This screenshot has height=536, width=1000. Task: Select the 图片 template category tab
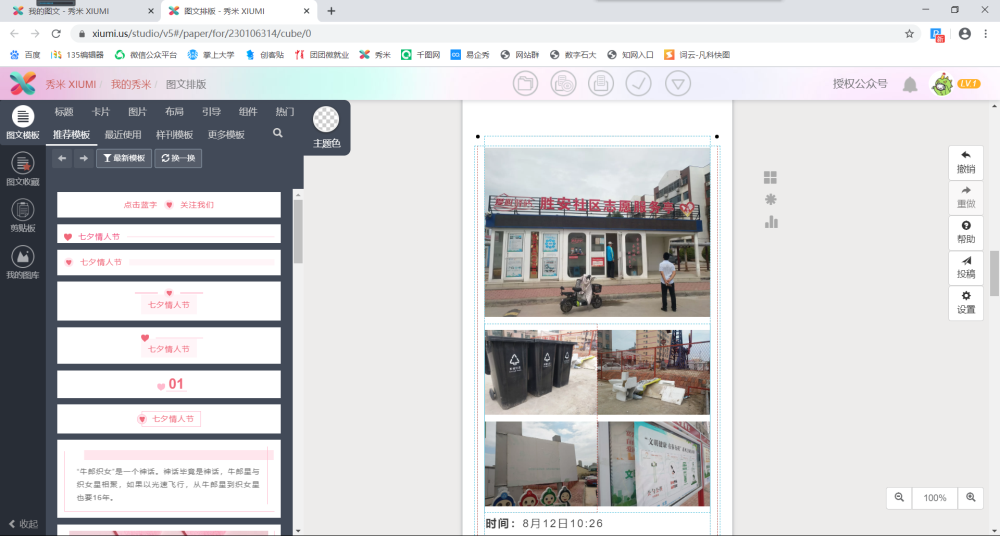tap(137, 112)
